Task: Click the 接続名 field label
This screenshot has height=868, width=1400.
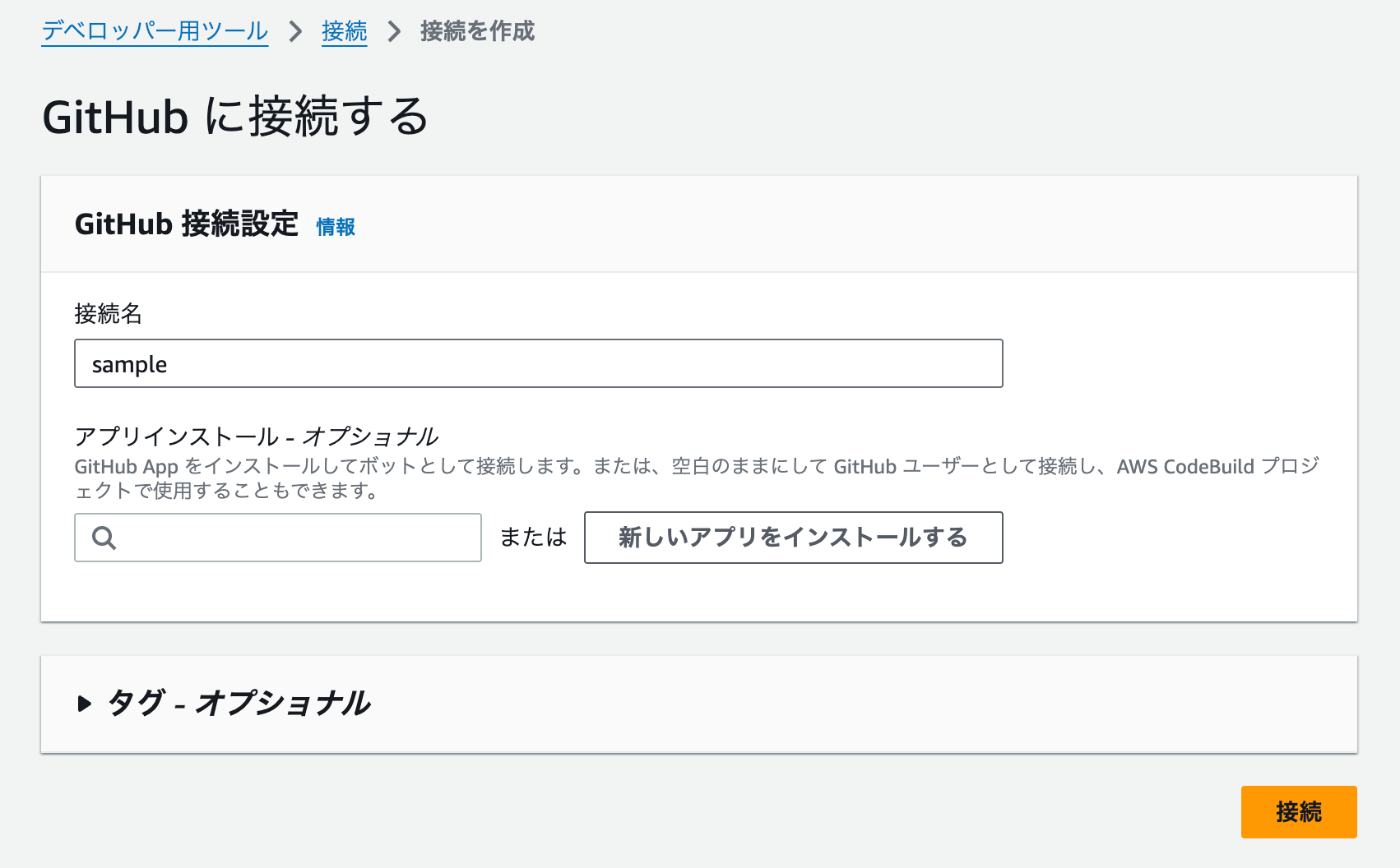Action: point(109,314)
